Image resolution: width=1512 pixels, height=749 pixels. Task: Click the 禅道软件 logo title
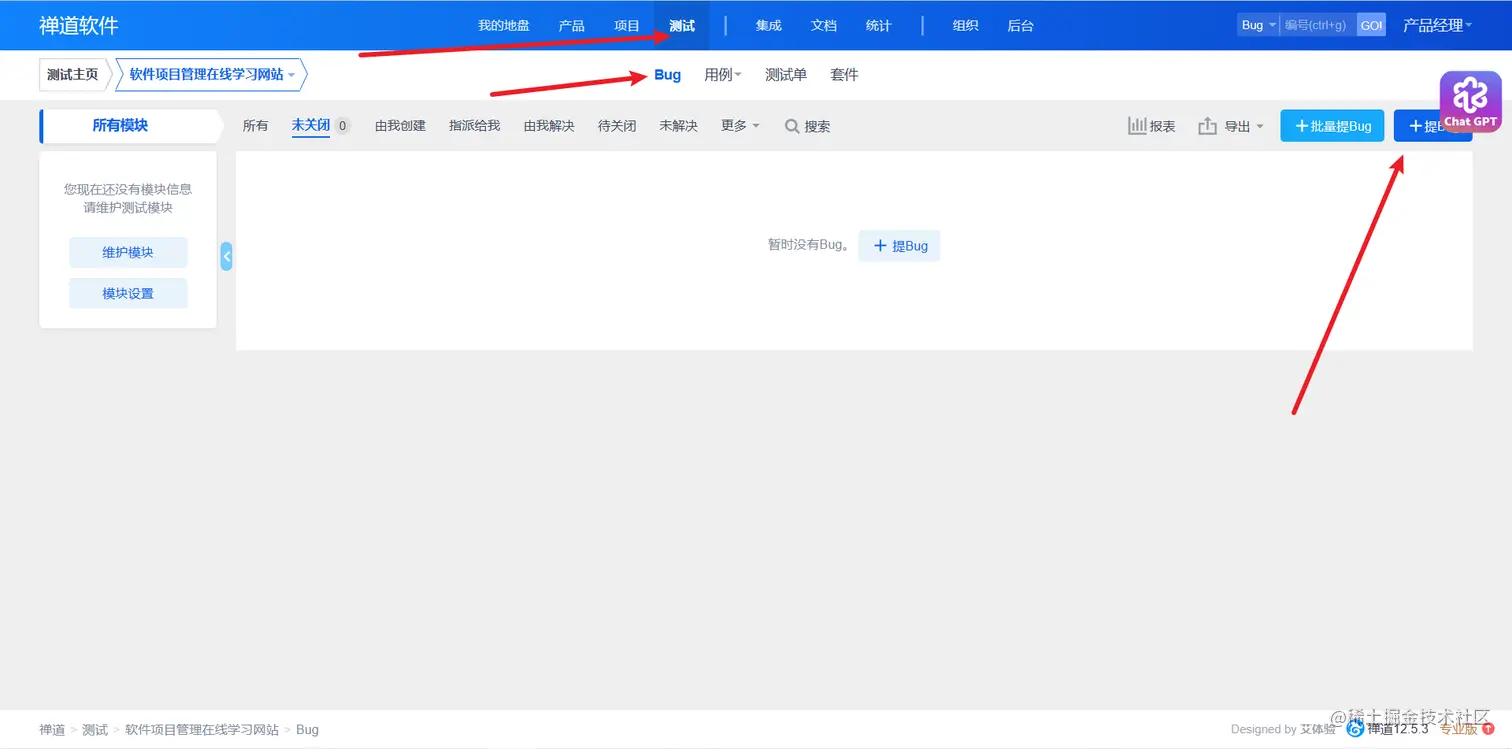click(79, 25)
